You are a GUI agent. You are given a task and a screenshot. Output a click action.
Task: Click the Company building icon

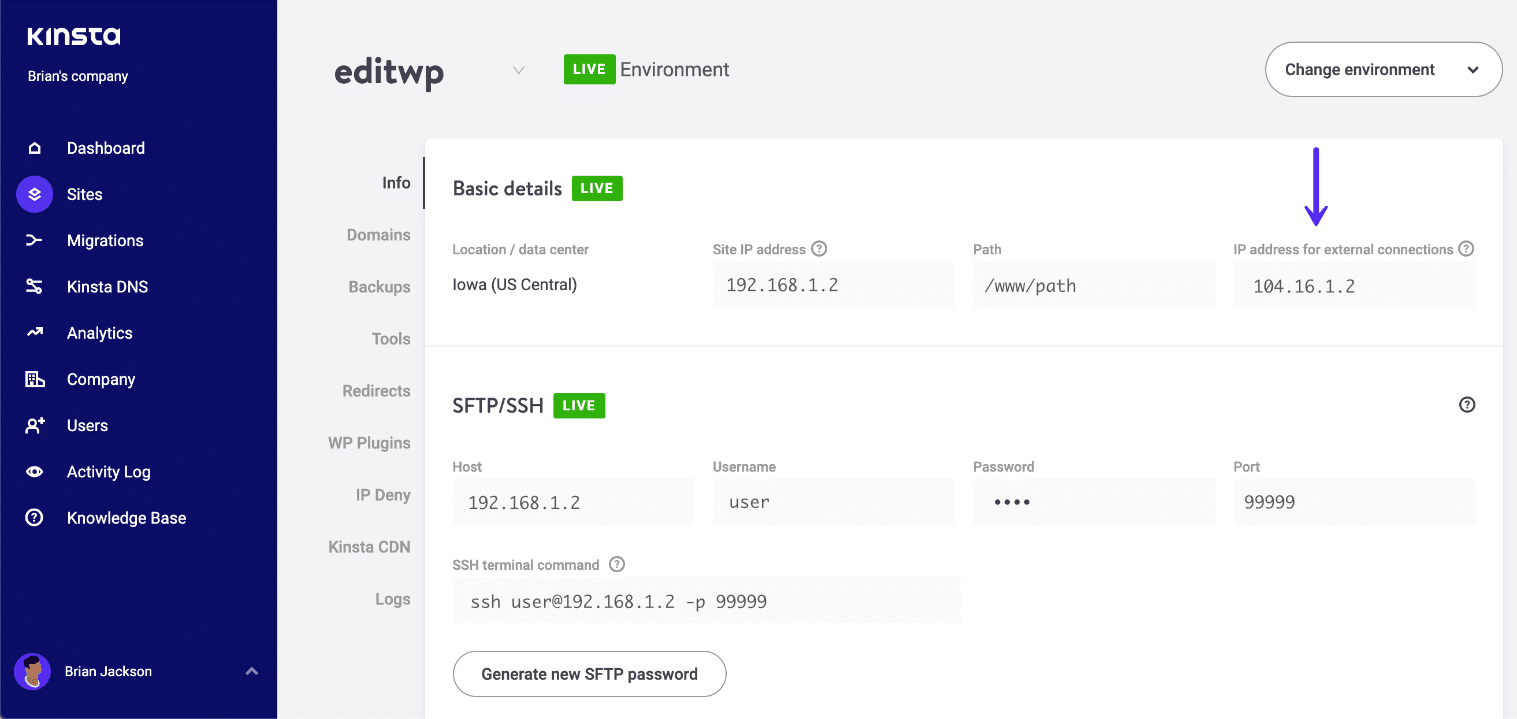35,379
